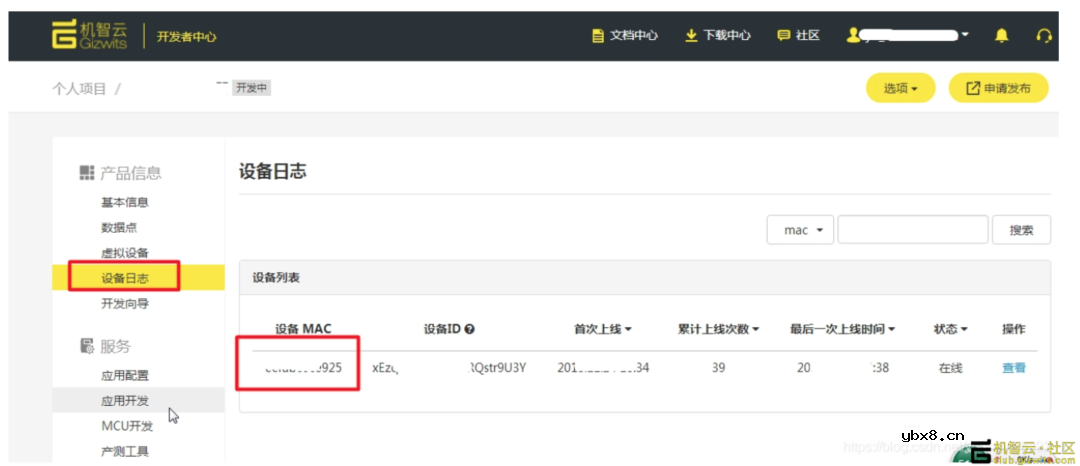Screen dimensions: 1080x466
Task: Open the mac search type dropdown
Action: click(x=800, y=230)
